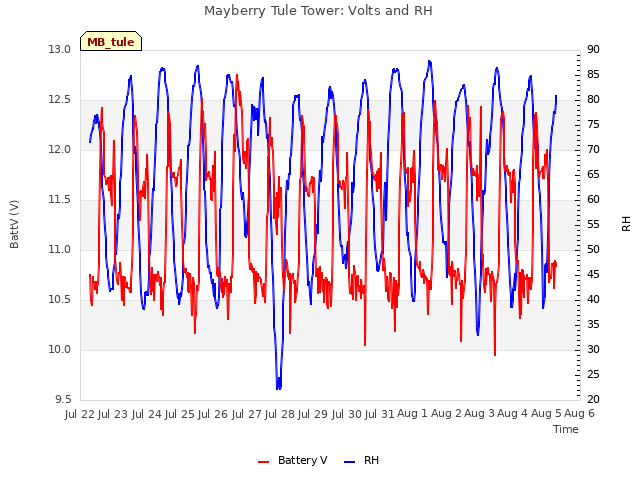Click the 20 RH tick label
Viewport: 640px width, 480px height.
click(593, 399)
